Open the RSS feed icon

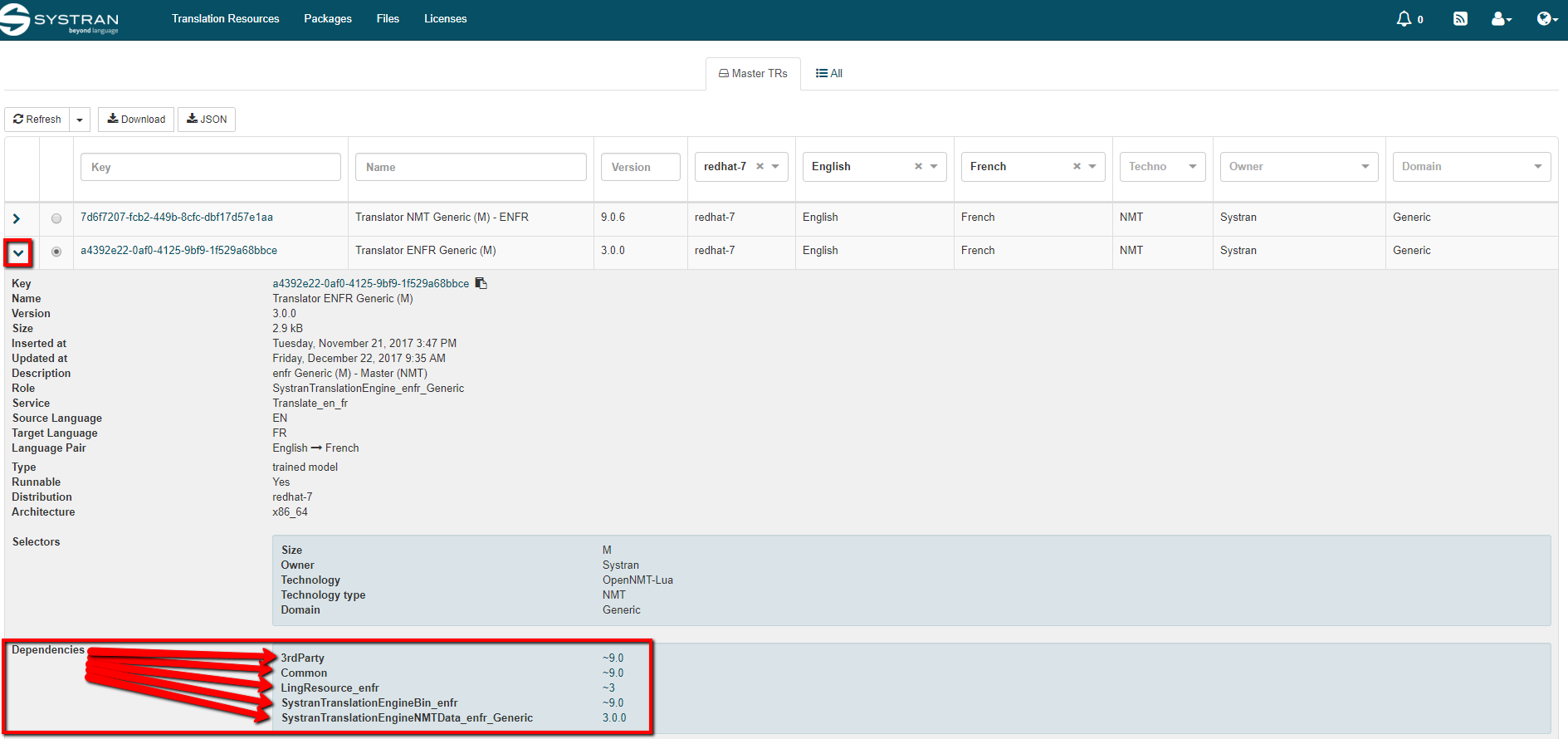tap(1460, 18)
